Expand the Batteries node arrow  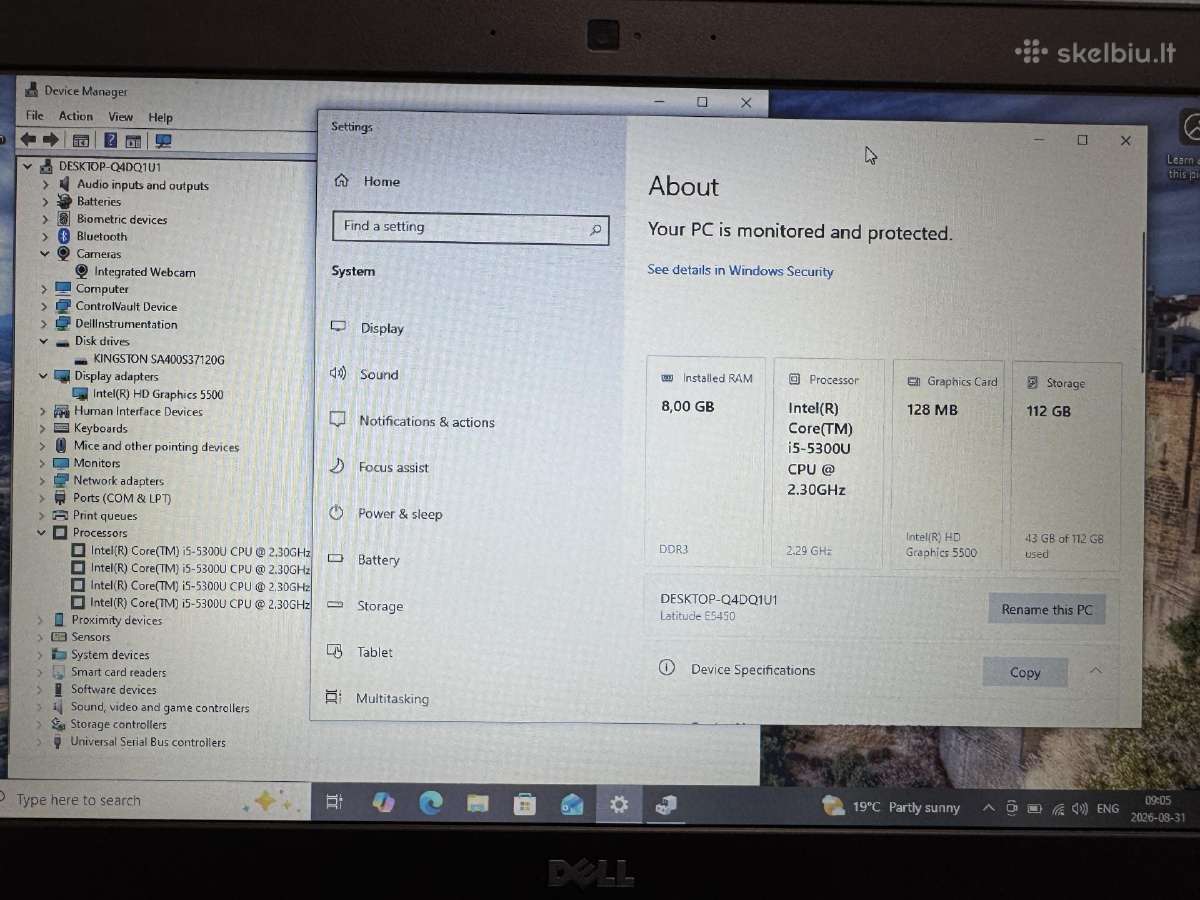(x=45, y=202)
